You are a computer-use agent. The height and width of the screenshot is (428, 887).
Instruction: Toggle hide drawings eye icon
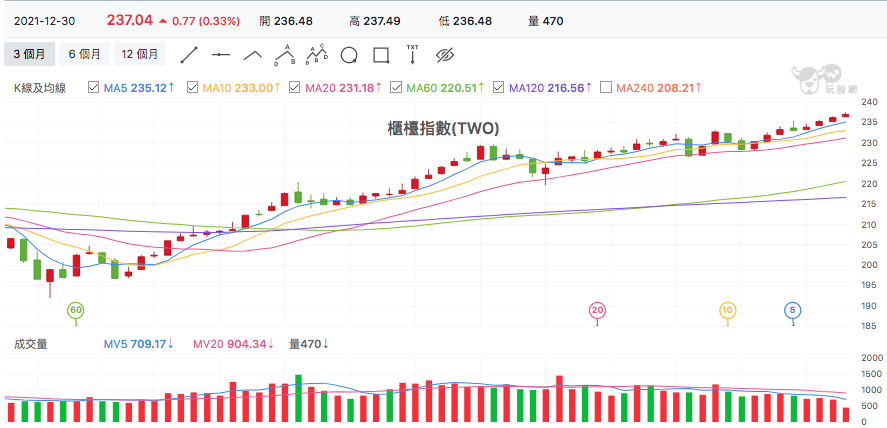(x=445, y=55)
